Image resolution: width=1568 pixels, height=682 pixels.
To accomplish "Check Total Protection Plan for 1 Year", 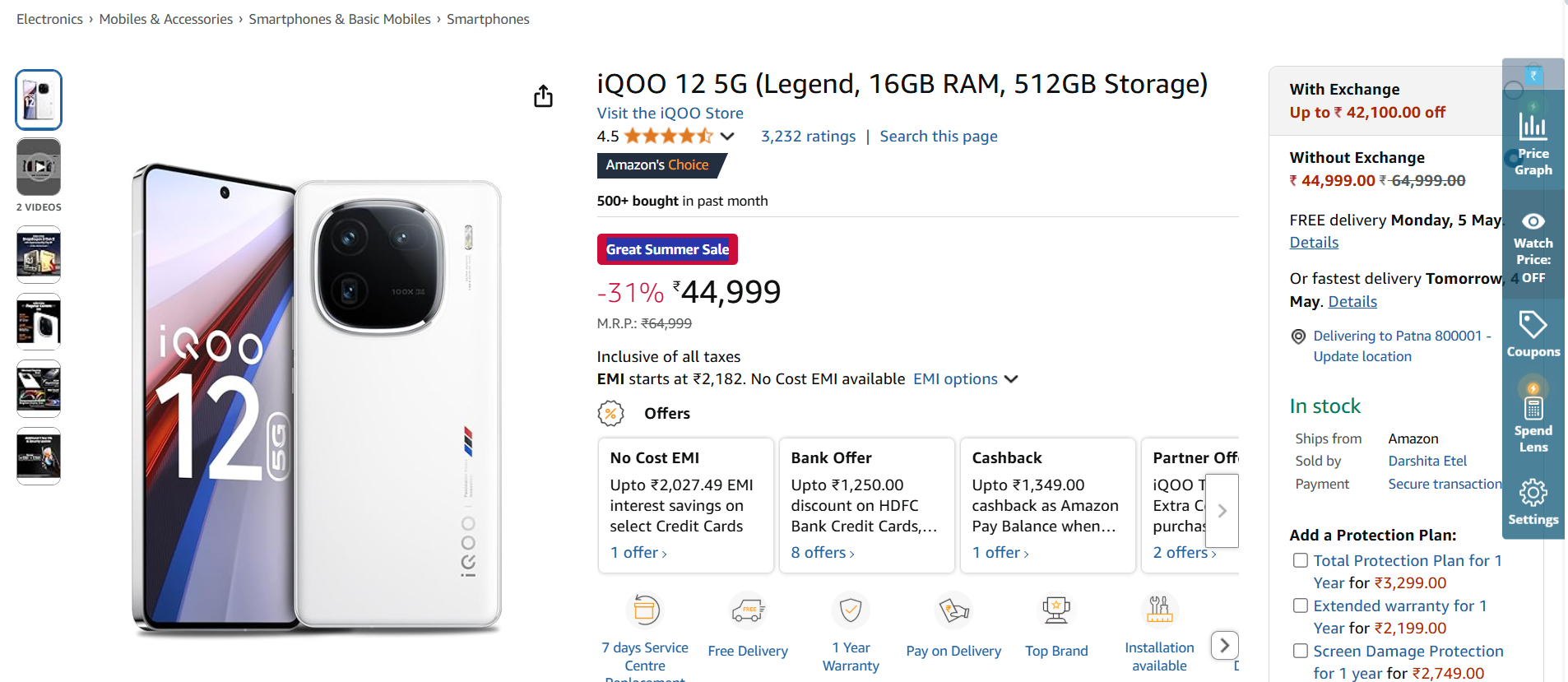I will 1301,560.
